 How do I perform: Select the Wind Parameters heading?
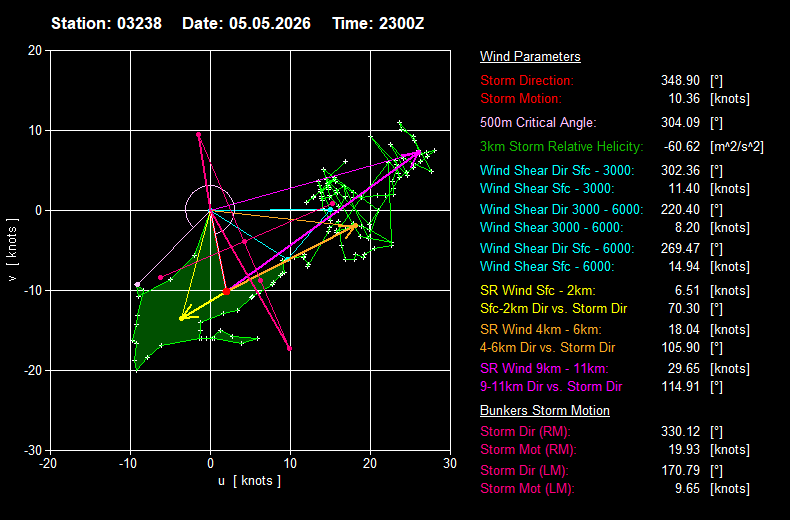[x=530, y=56]
